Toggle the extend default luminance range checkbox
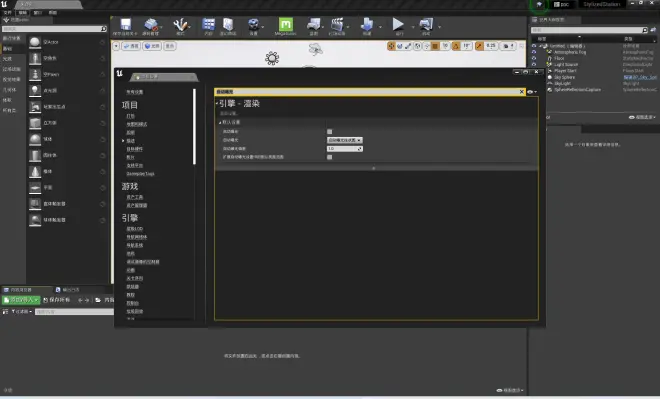This screenshot has width=660, height=399. click(330, 157)
